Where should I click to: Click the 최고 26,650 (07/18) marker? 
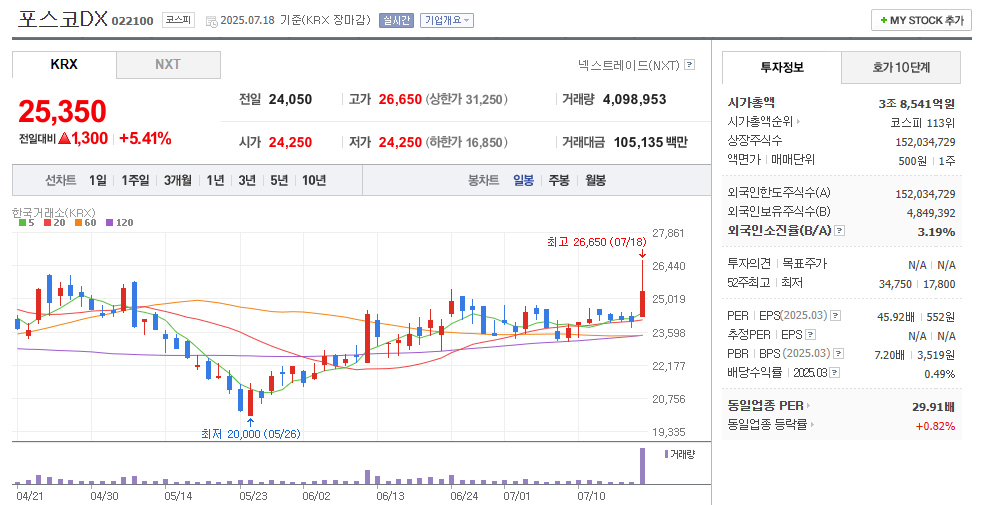point(596,242)
